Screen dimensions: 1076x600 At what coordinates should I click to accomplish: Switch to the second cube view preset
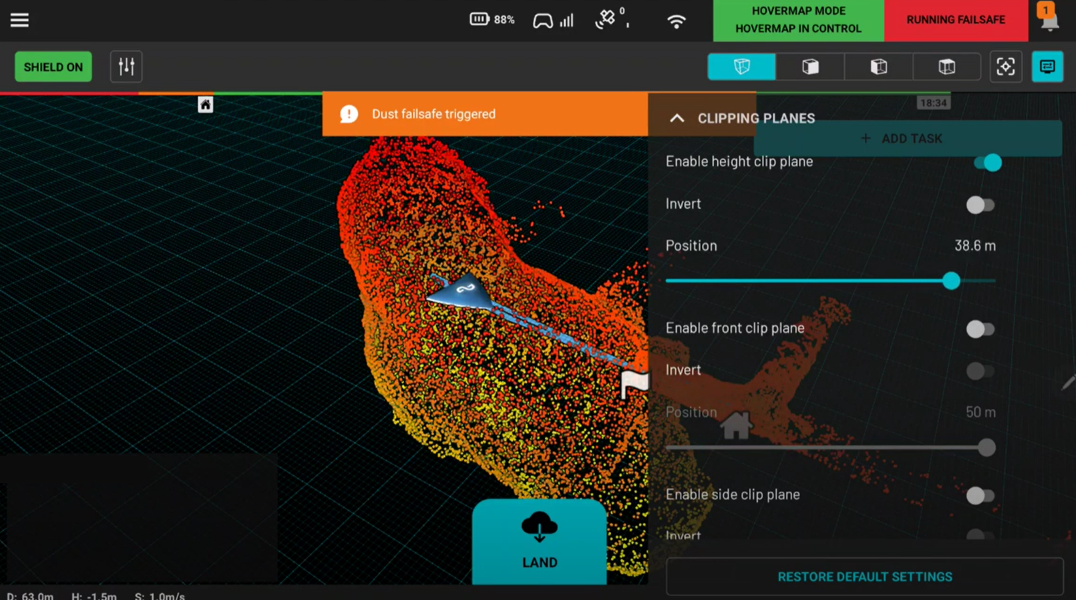(x=810, y=67)
